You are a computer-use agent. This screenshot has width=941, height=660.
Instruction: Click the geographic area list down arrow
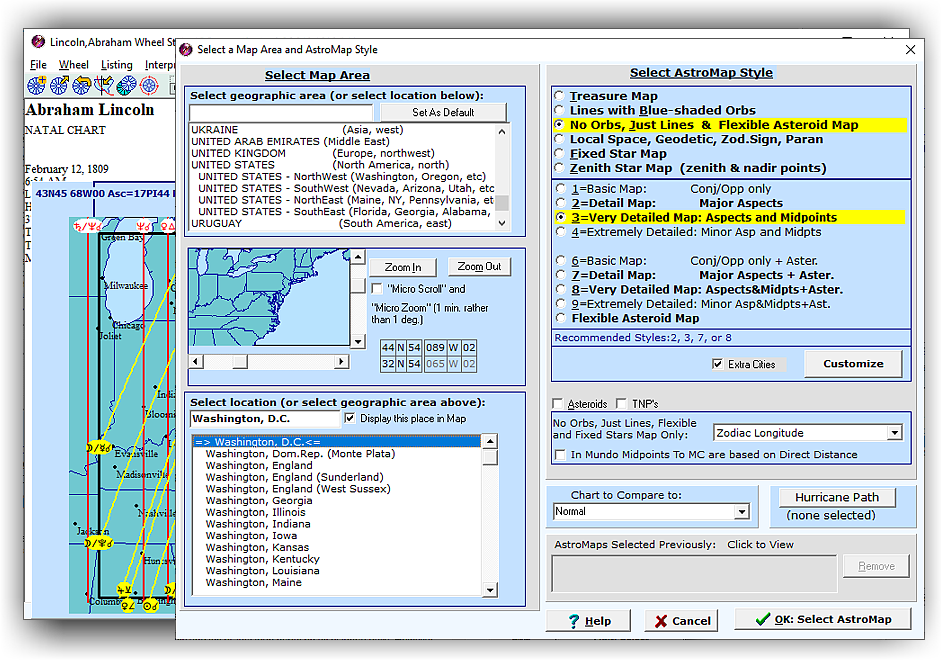pos(502,223)
